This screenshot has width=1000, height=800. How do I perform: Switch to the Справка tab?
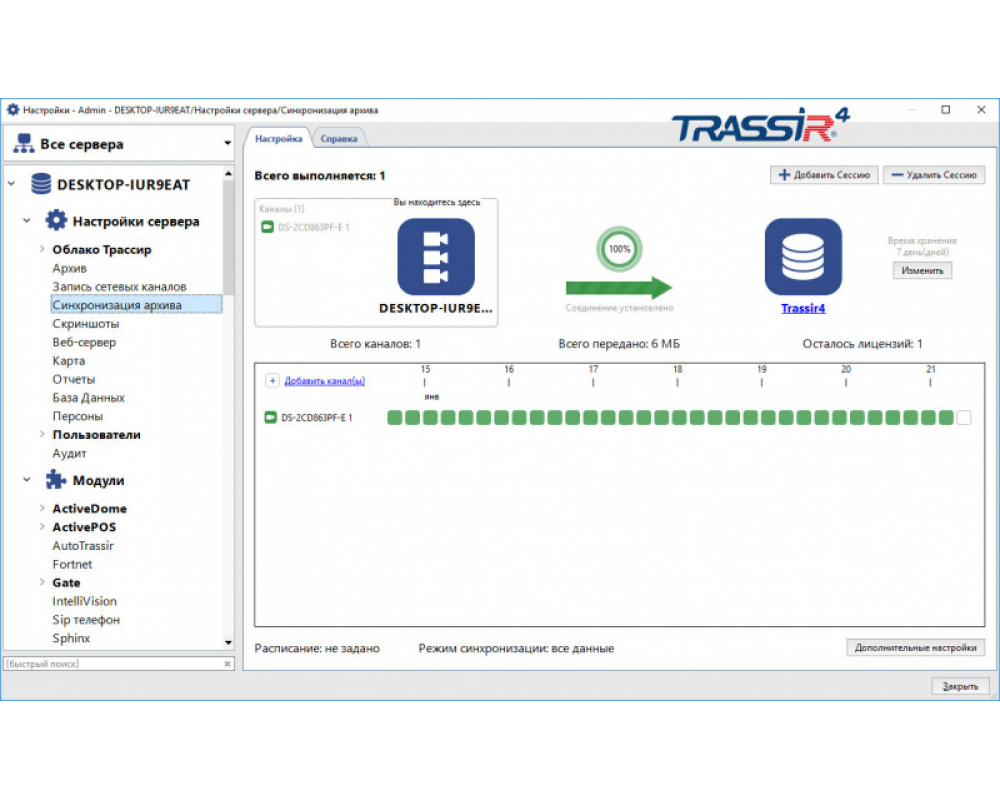(339, 138)
